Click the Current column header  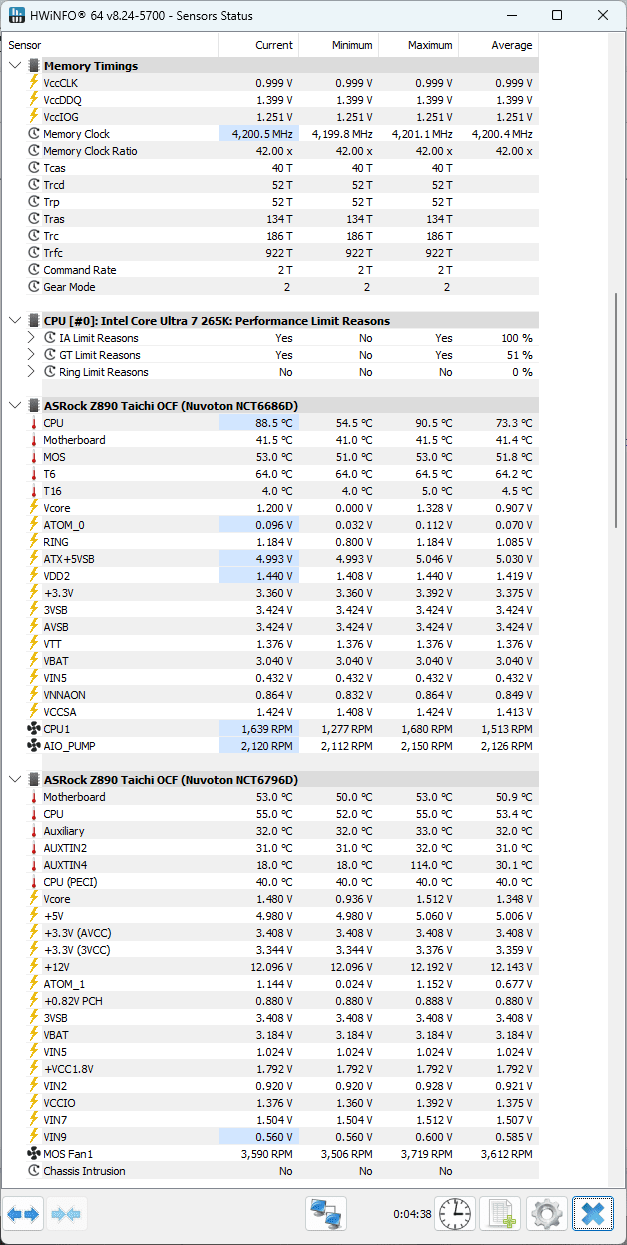258,45
